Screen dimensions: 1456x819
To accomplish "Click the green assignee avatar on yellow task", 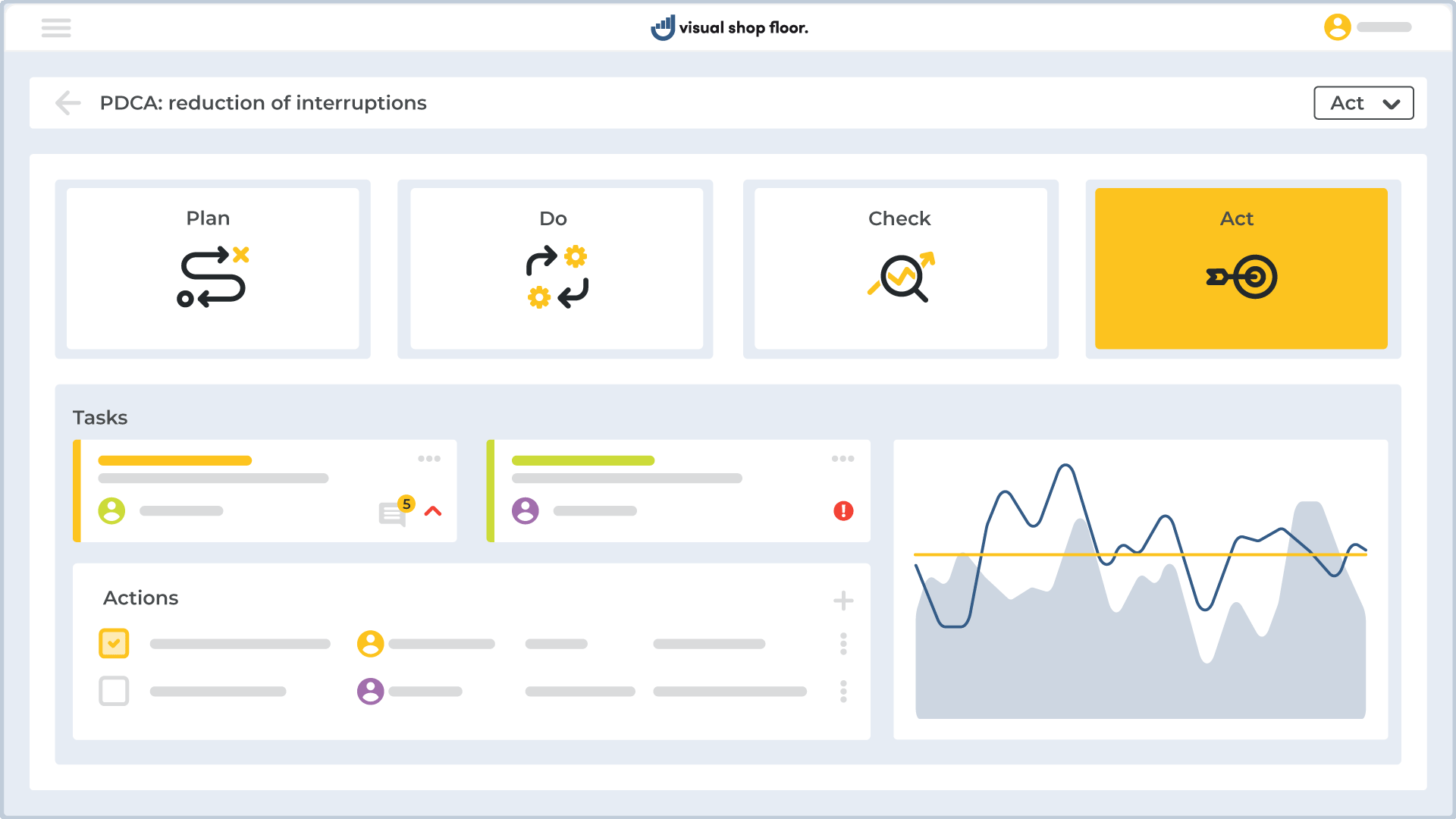I will tap(111, 511).
